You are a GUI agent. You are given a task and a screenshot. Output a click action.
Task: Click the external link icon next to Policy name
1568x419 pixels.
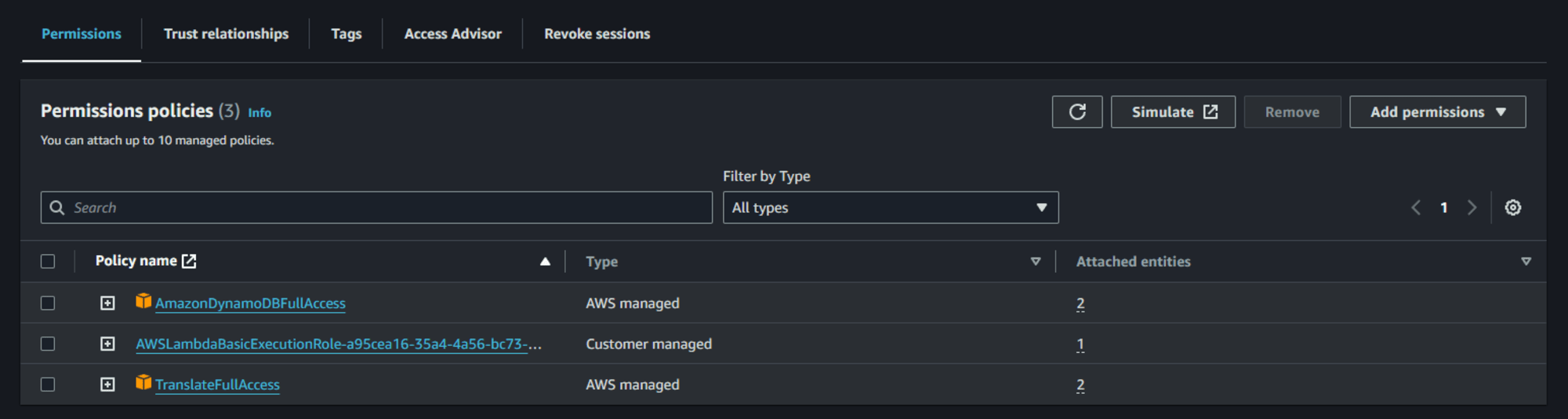click(189, 261)
